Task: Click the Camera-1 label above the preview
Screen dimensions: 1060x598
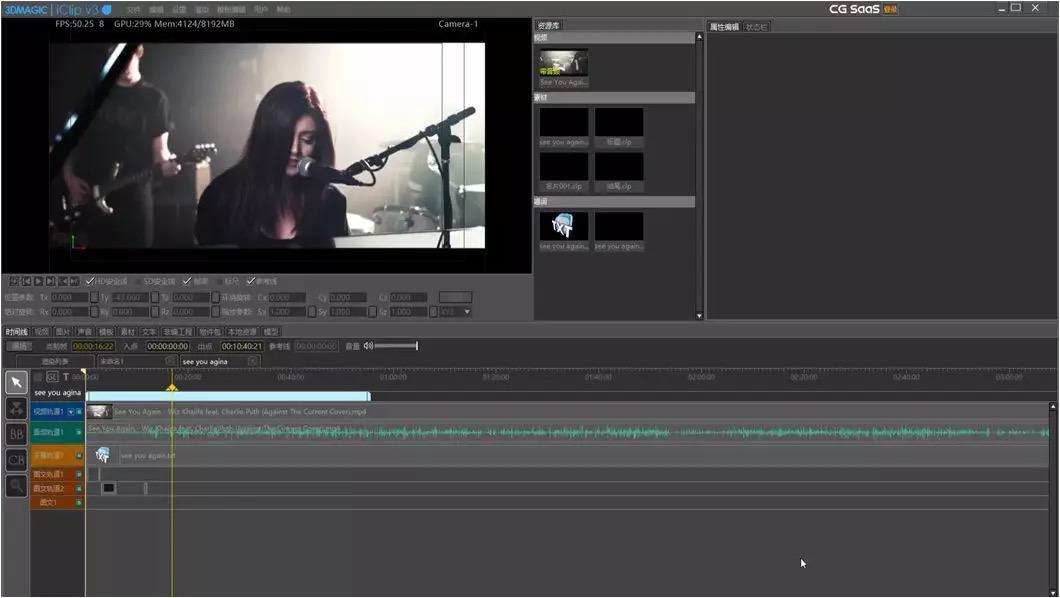Action: pos(458,24)
